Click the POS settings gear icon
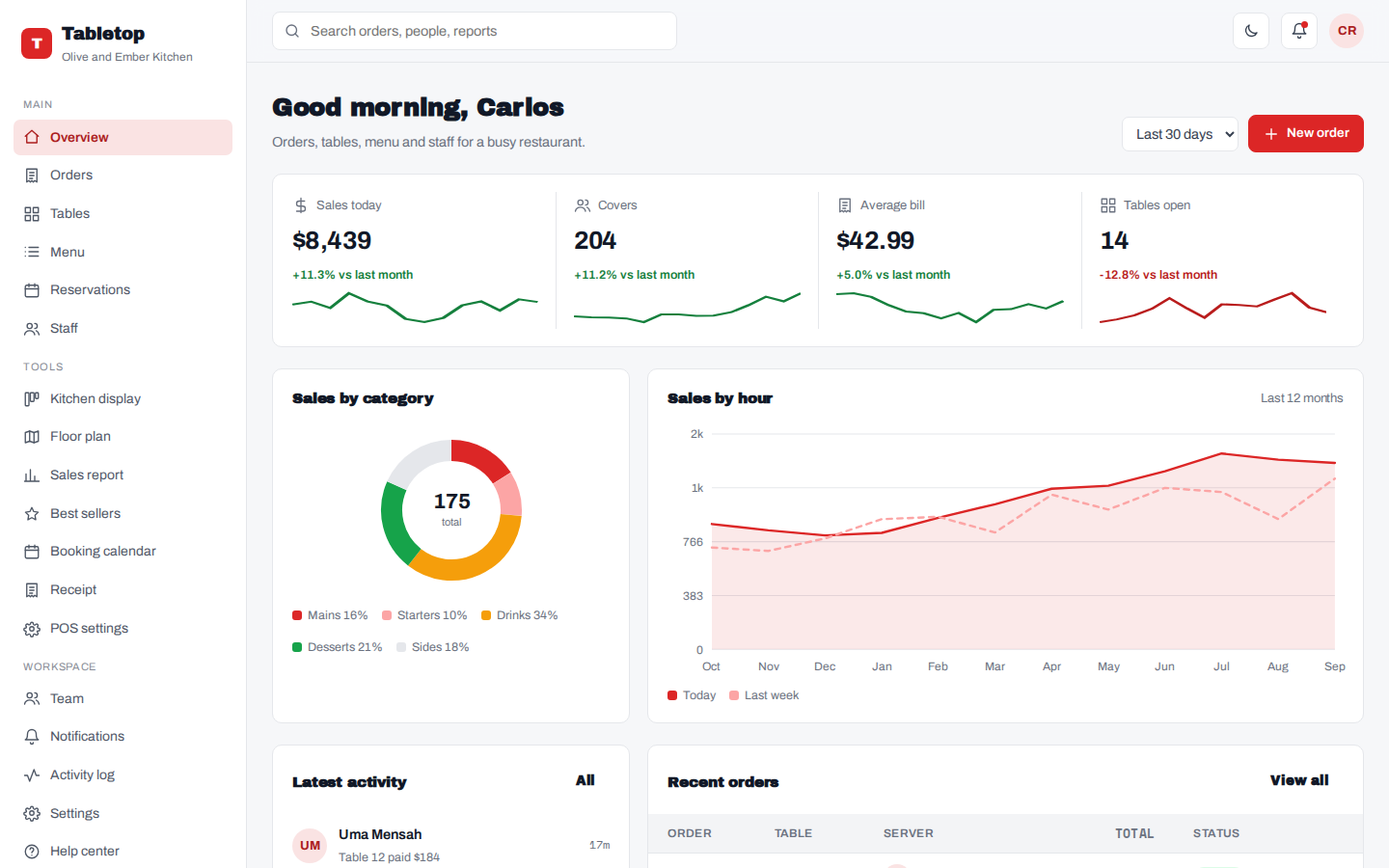The width and height of the screenshot is (1389, 868). click(x=32, y=629)
